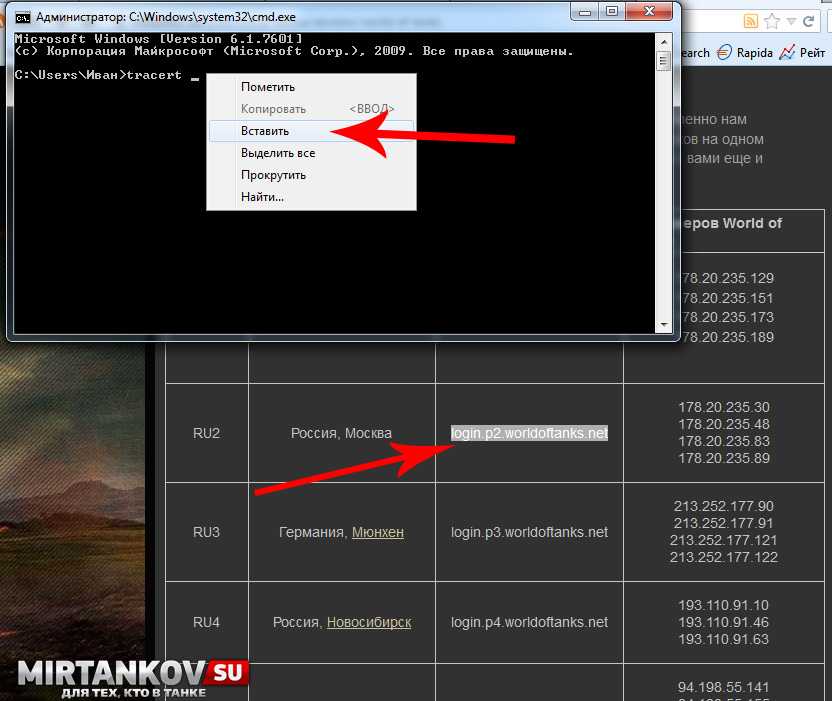Choose Выделить все in the context menu
This screenshot has height=701, width=832.
[x=278, y=153]
